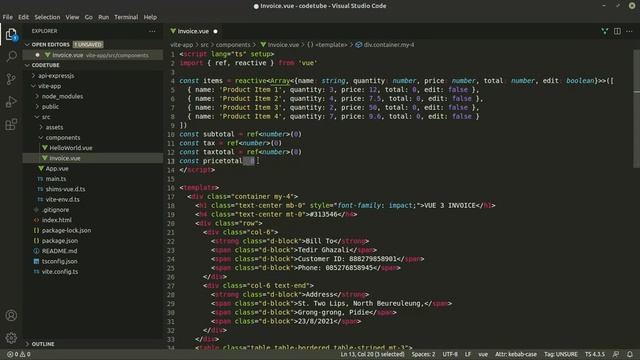
Task: Click vite-app in the breadcrumb
Action: pyautogui.click(x=182, y=45)
